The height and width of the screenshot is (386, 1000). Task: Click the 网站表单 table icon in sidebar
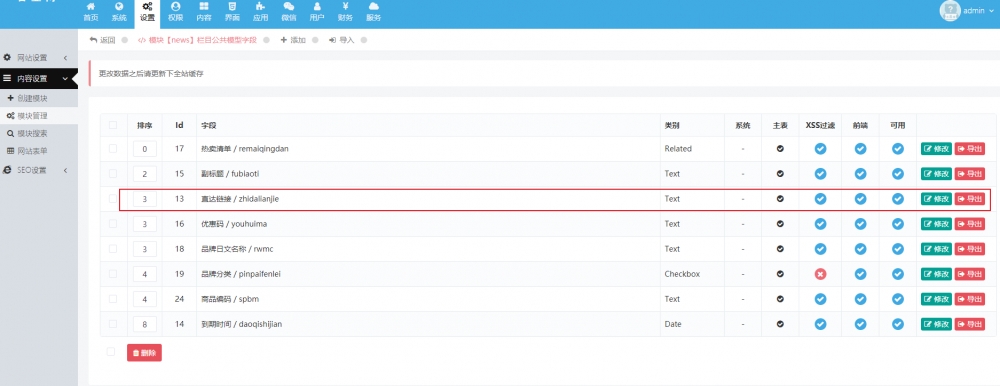(10, 151)
